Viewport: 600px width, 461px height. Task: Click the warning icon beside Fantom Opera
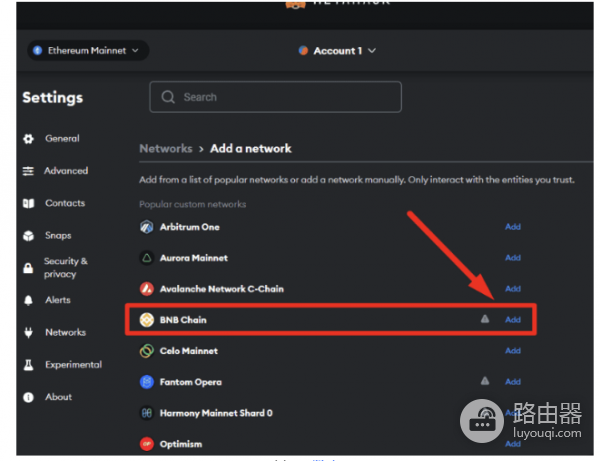point(485,382)
